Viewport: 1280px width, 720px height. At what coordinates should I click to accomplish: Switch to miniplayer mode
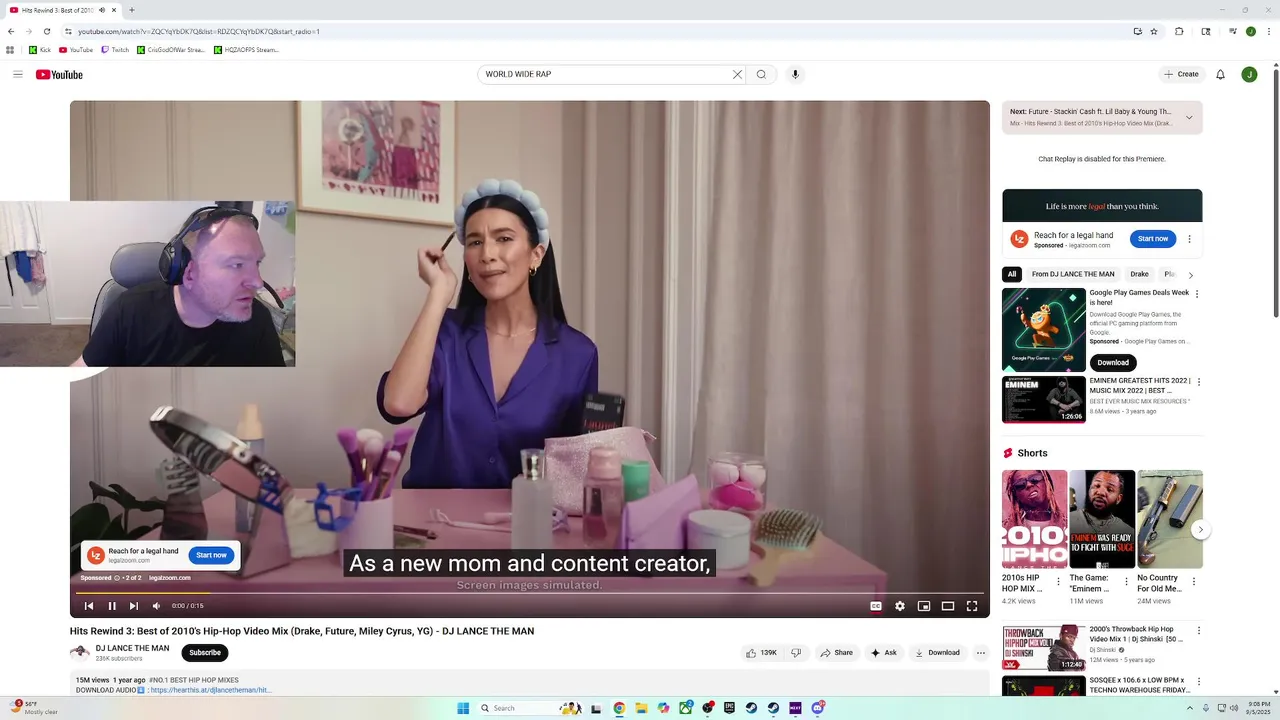[924, 606]
